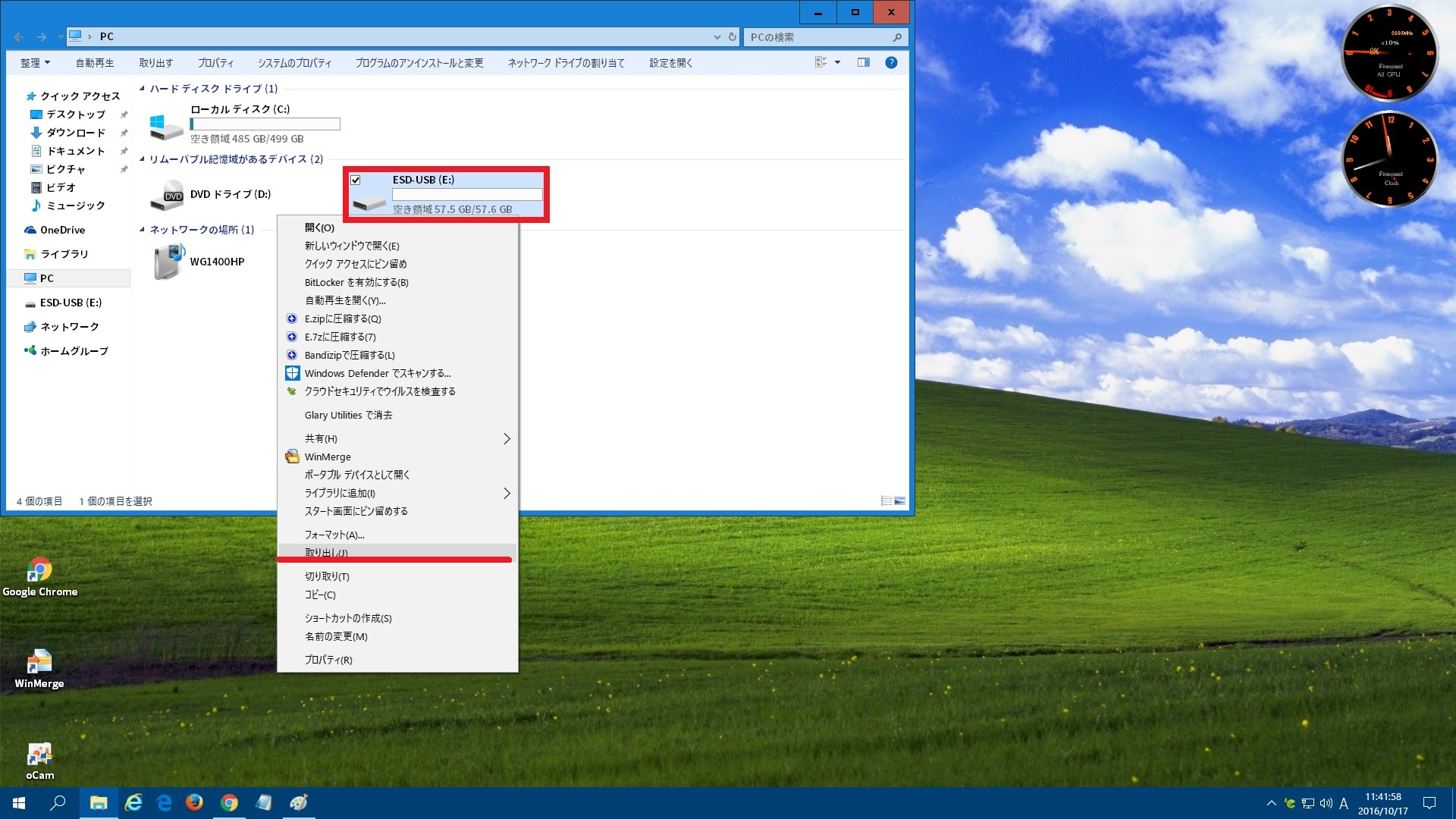Image resolution: width=1456 pixels, height=819 pixels.
Task: Click 設定を開く toolbar button
Action: point(671,63)
